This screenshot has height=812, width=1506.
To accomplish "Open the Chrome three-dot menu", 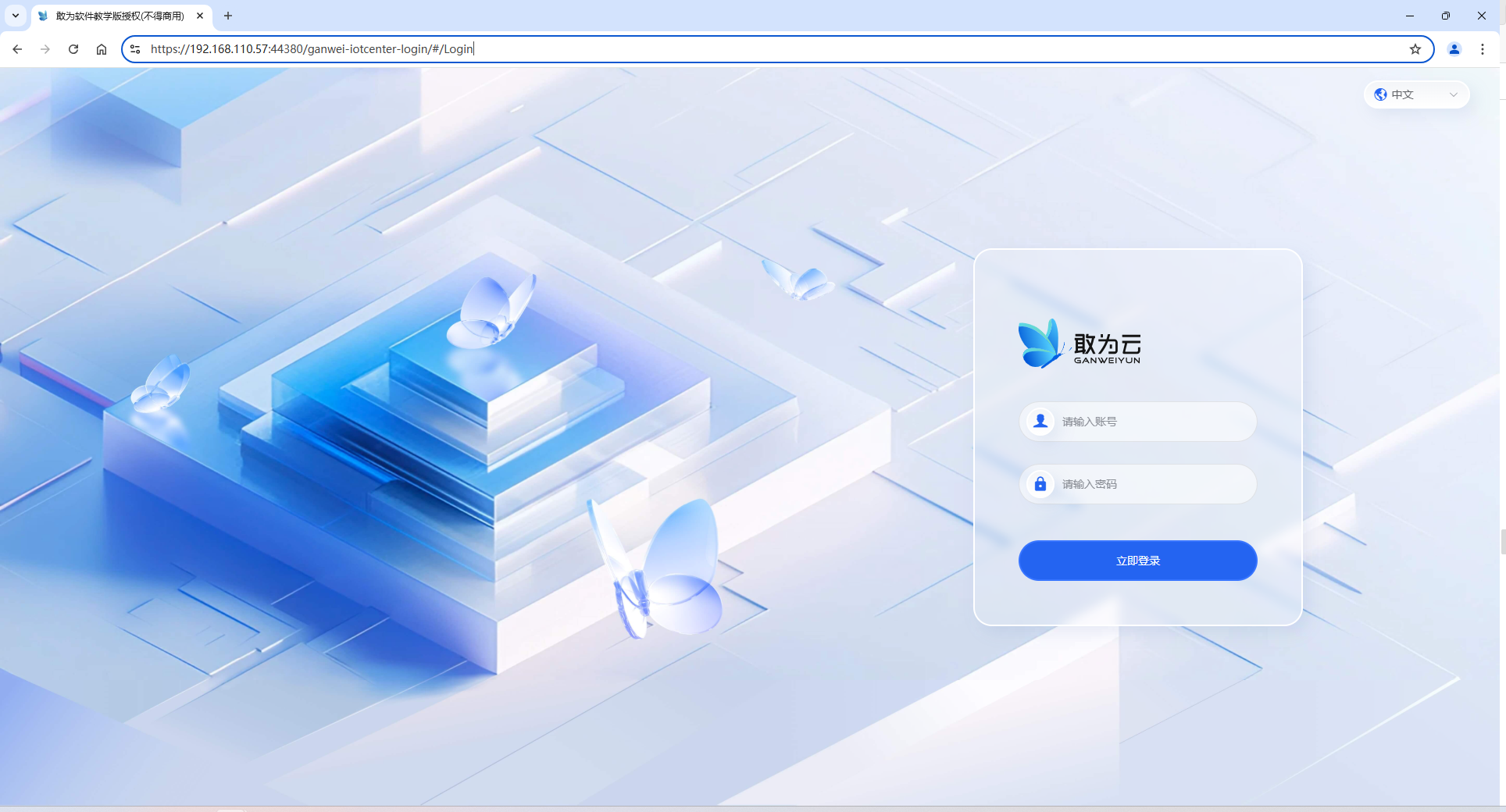I will pos(1483,49).
